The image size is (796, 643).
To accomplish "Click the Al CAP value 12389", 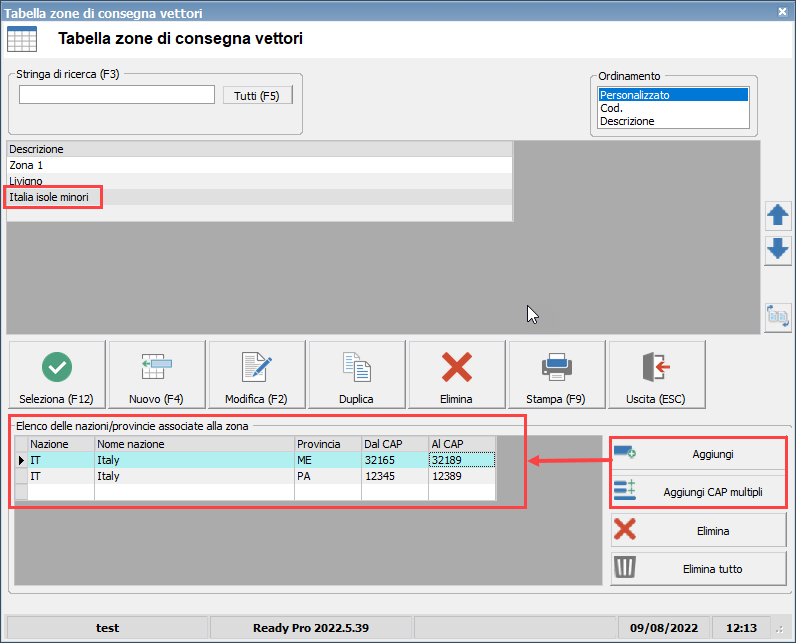I will [x=462, y=476].
